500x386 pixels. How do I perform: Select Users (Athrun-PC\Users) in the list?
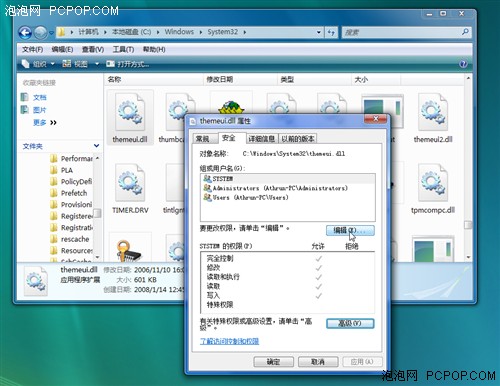(288, 197)
